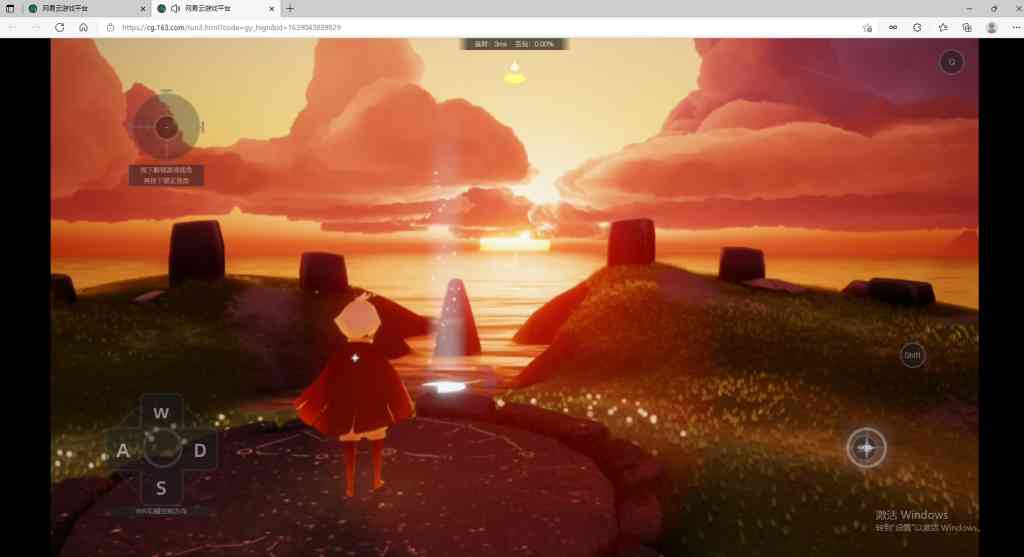1024x557 pixels.
Task: Click the round settings button at top right of game
Action: pyautogui.click(x=952, y=62)
